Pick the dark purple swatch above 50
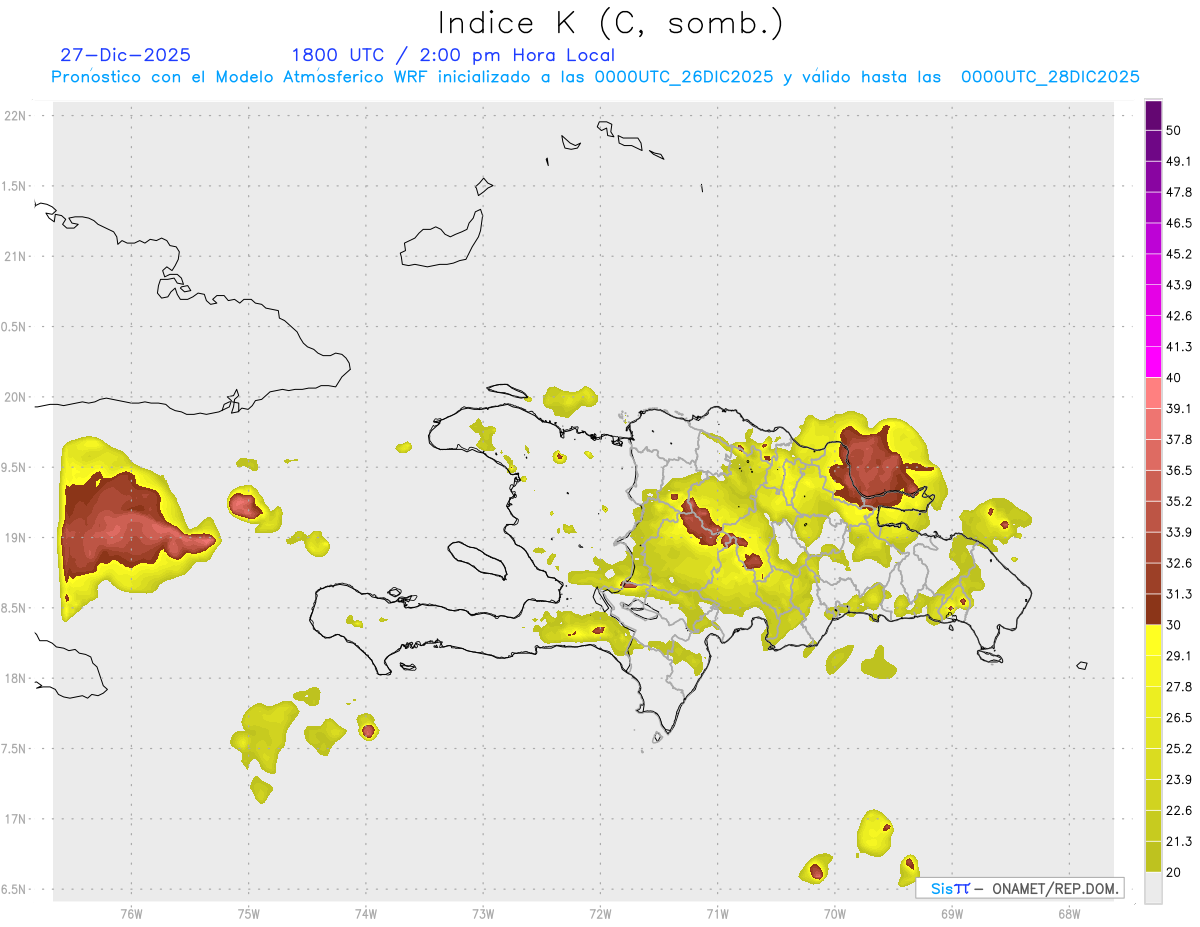The image size is (1200, 927). click(x=1153, y=115)
